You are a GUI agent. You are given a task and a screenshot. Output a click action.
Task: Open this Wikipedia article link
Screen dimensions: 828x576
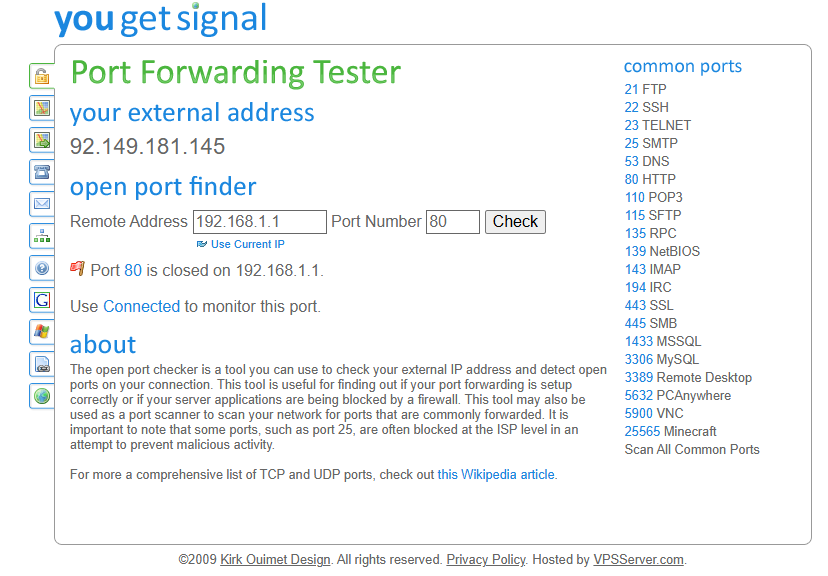click(495, 475)
